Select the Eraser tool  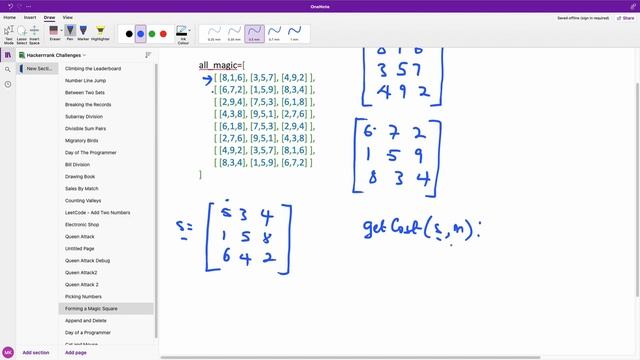point(54,33)
